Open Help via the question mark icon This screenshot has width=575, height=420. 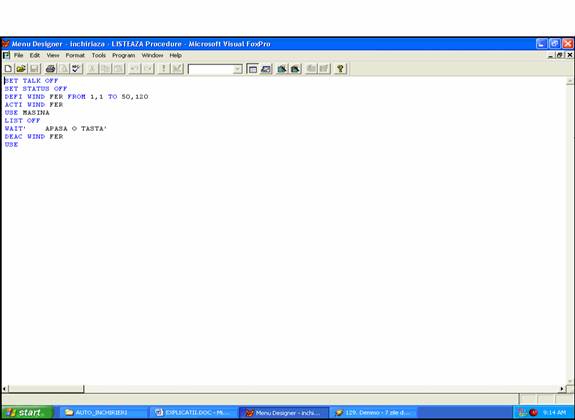tap(340, 69)
